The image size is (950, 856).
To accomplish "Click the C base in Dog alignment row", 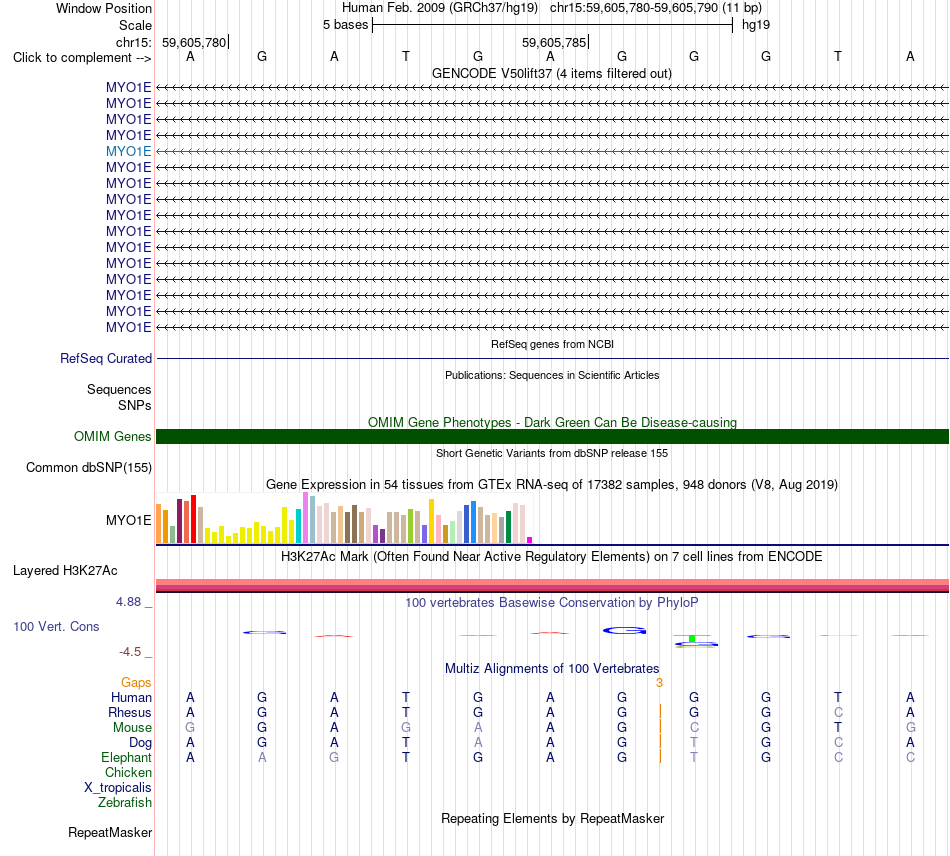I will pyautogui.click(x=838, y=743).
